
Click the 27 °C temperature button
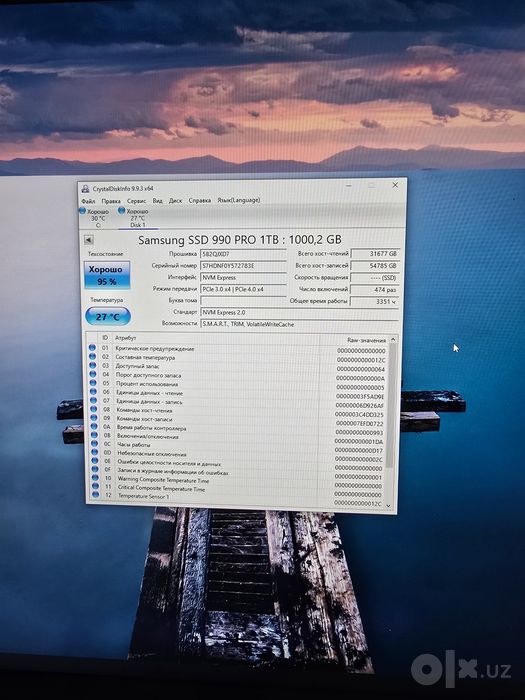[108, 317]
